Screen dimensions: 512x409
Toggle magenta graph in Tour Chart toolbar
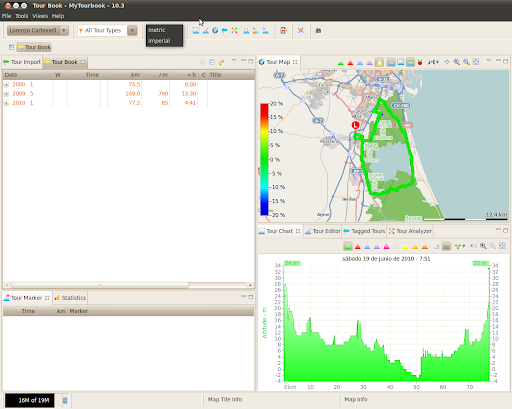point(386,246)
